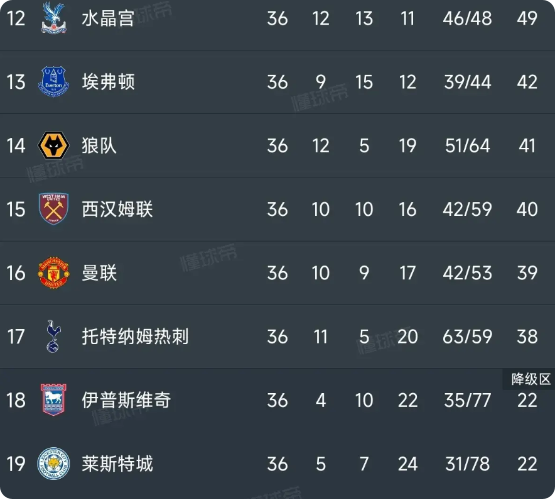The image size is (555, 499).
Task: Select the 狼队 team name
Action: 99,146
